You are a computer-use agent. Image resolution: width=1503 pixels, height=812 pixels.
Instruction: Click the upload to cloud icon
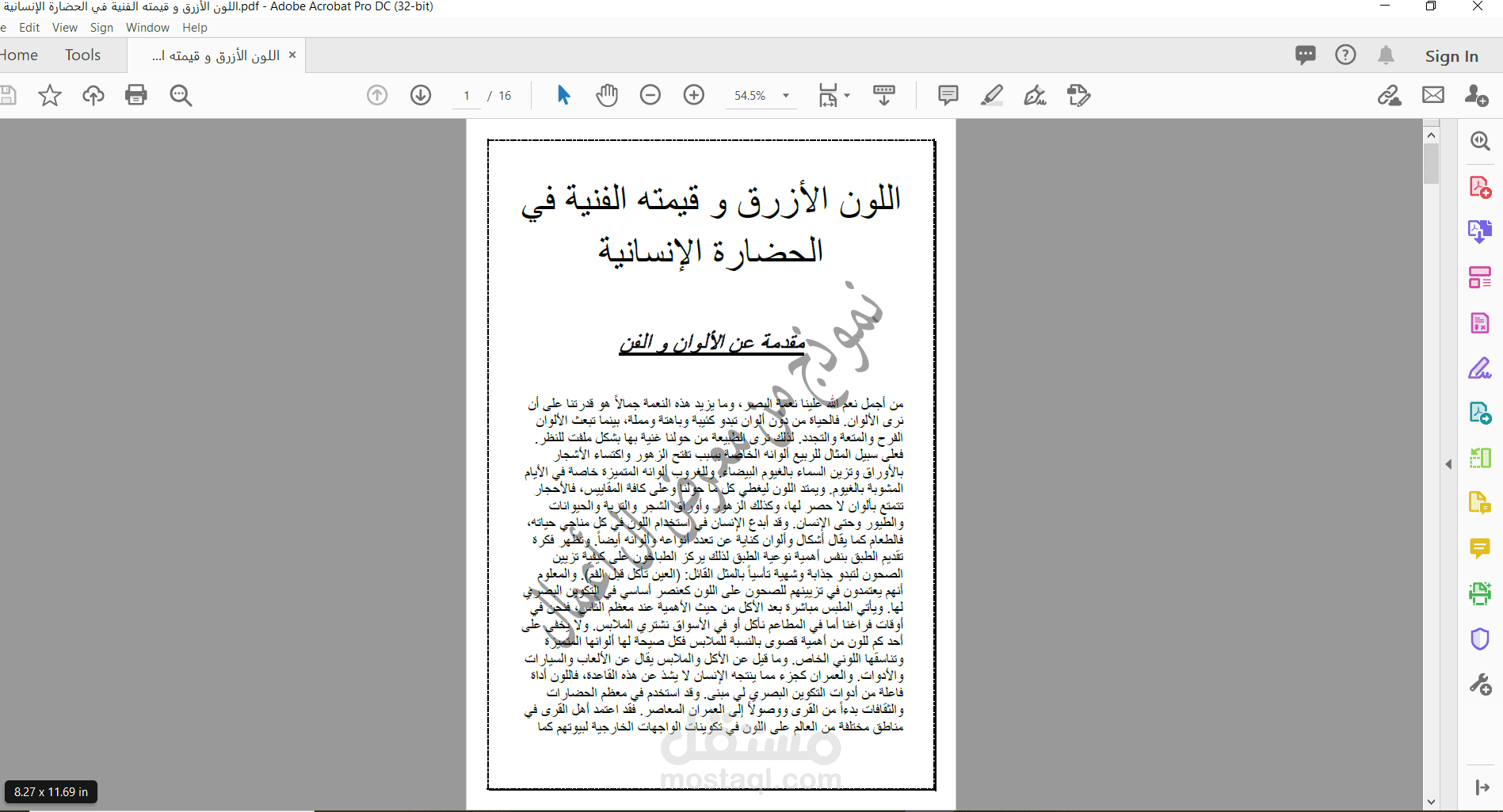point(93,96)
